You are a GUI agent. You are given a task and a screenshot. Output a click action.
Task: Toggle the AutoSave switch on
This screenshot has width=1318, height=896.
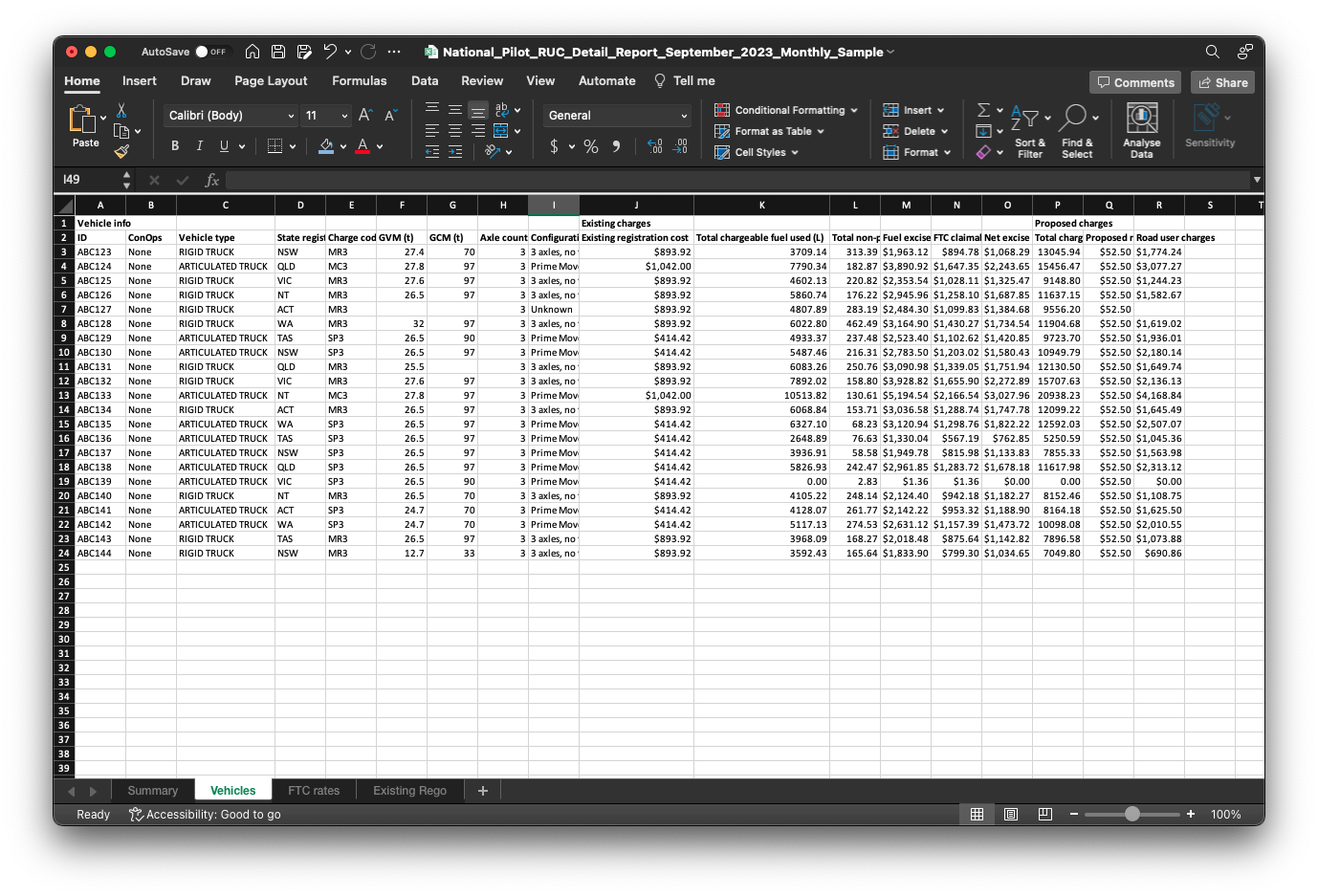210,52
